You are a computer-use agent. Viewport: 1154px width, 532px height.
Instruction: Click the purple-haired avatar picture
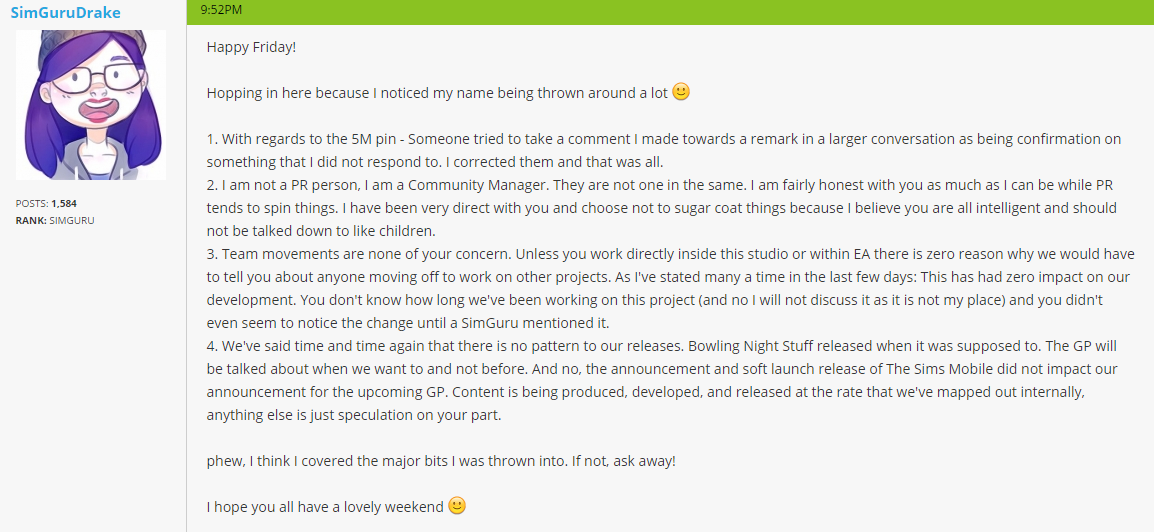tap(91, 104)
